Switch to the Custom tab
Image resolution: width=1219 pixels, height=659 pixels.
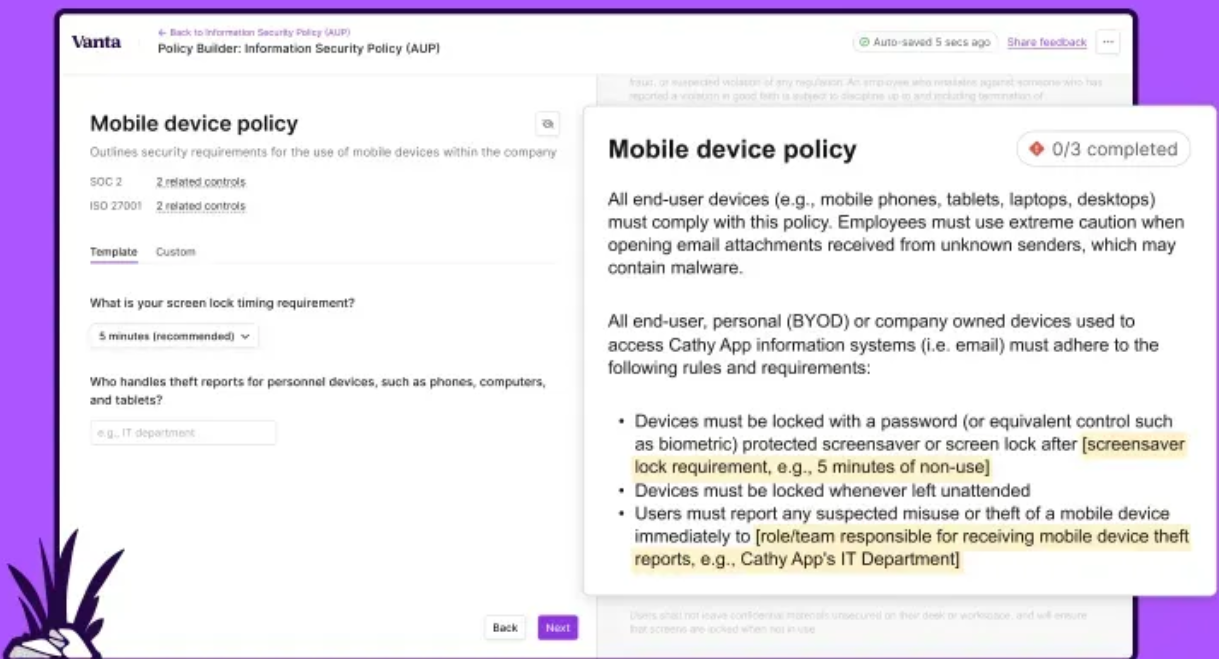tap(175, 252)
